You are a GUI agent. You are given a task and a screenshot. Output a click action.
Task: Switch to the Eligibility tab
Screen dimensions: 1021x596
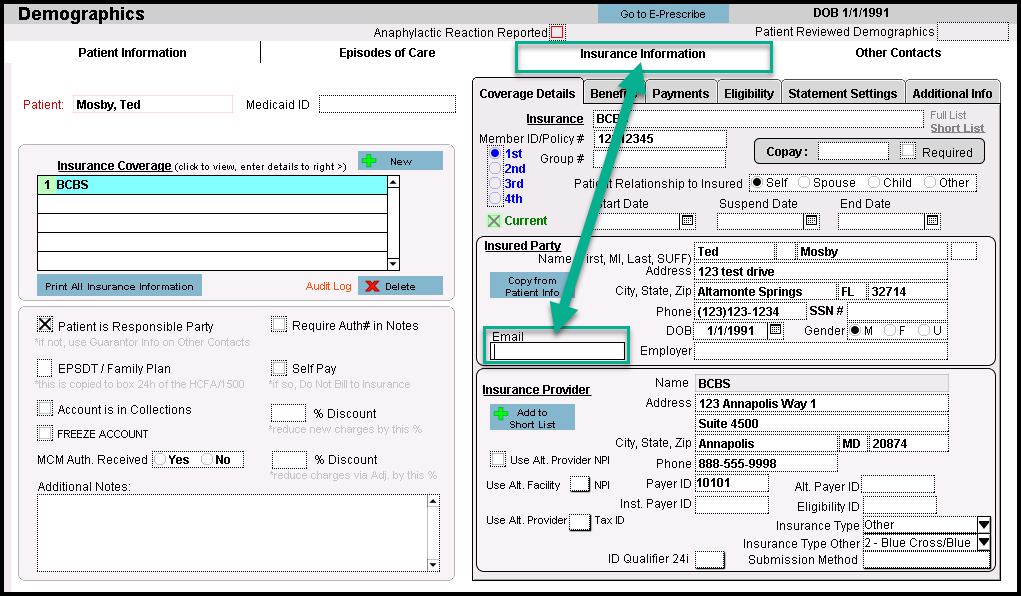pos(749,93)
